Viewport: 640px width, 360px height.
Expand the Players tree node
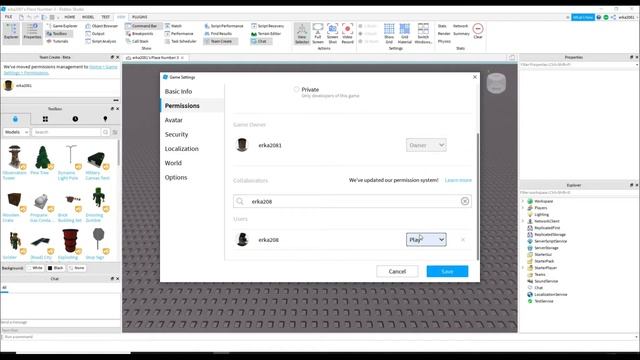(523, 208)
